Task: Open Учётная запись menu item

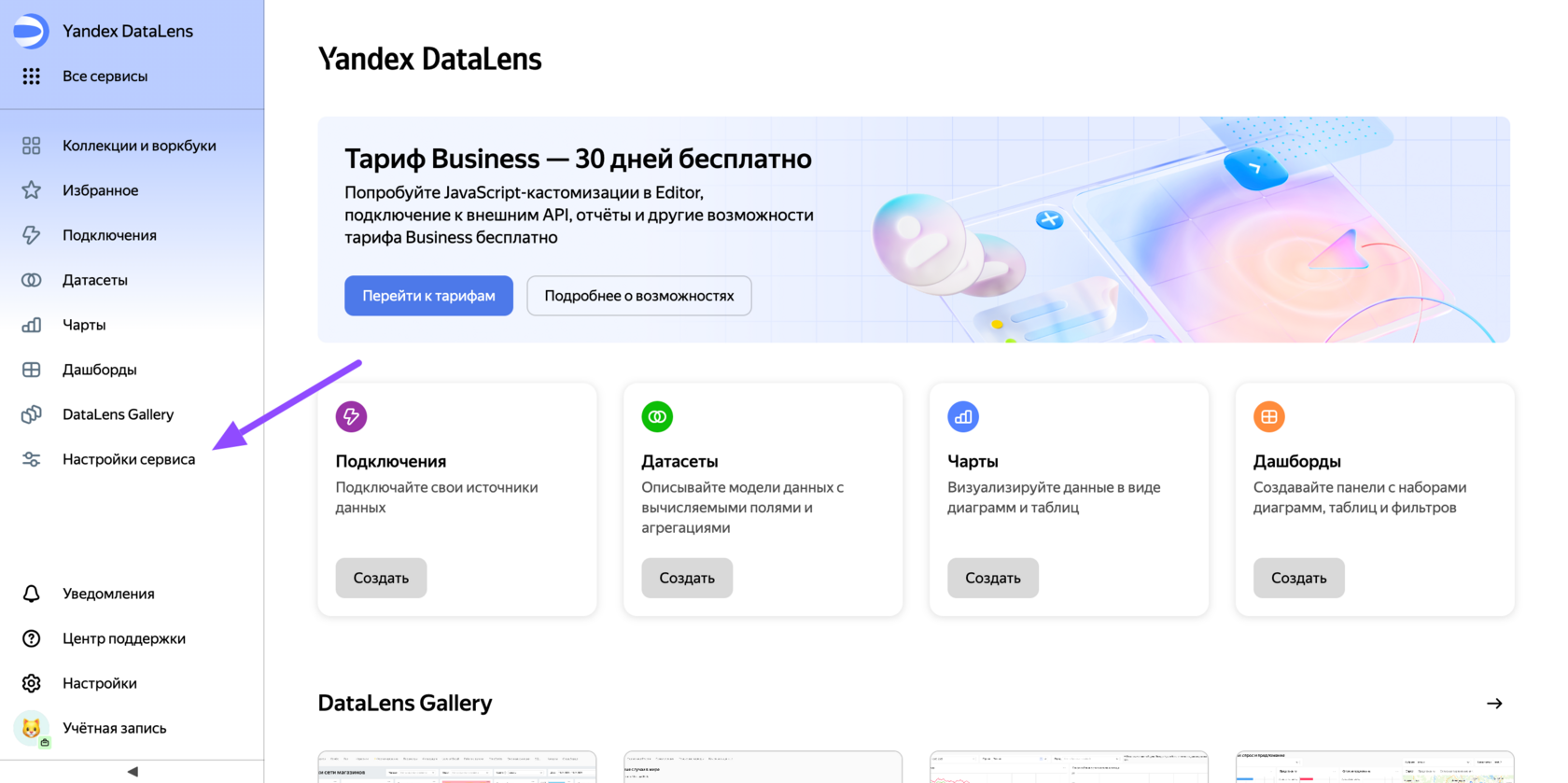Action: click(114, 728)
